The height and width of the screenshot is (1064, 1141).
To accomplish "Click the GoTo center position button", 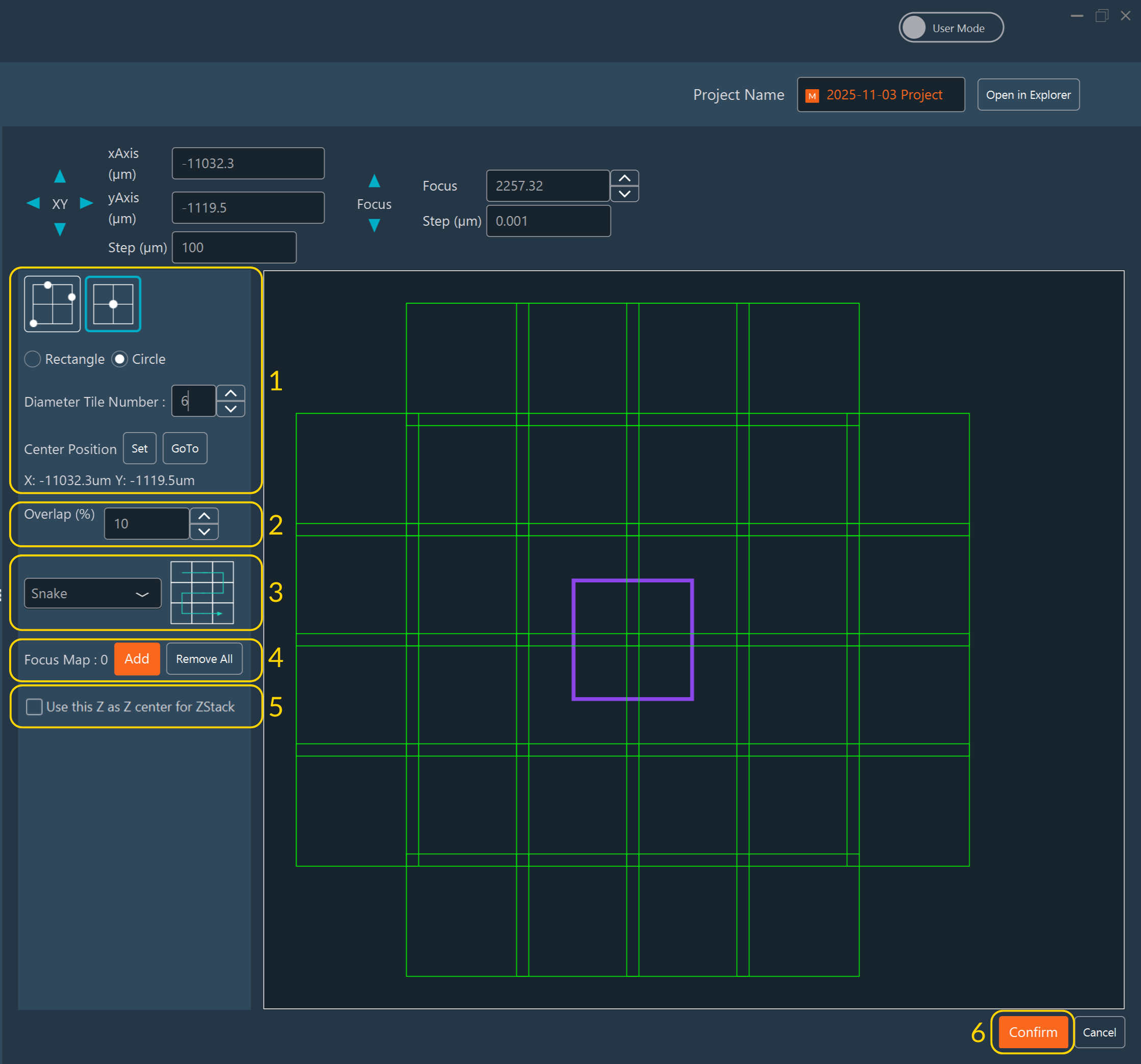I will (185, 448).
